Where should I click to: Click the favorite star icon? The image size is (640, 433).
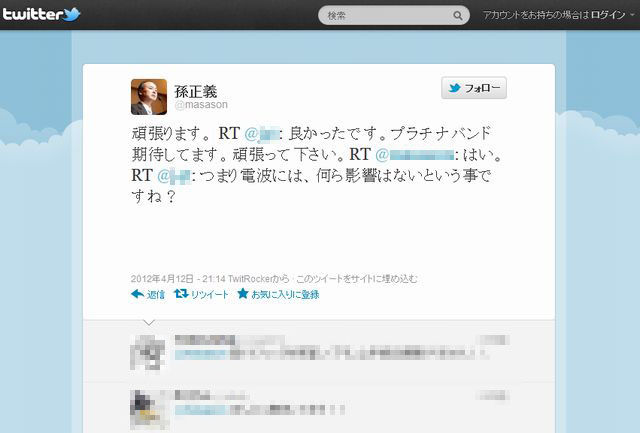[243, 293]
